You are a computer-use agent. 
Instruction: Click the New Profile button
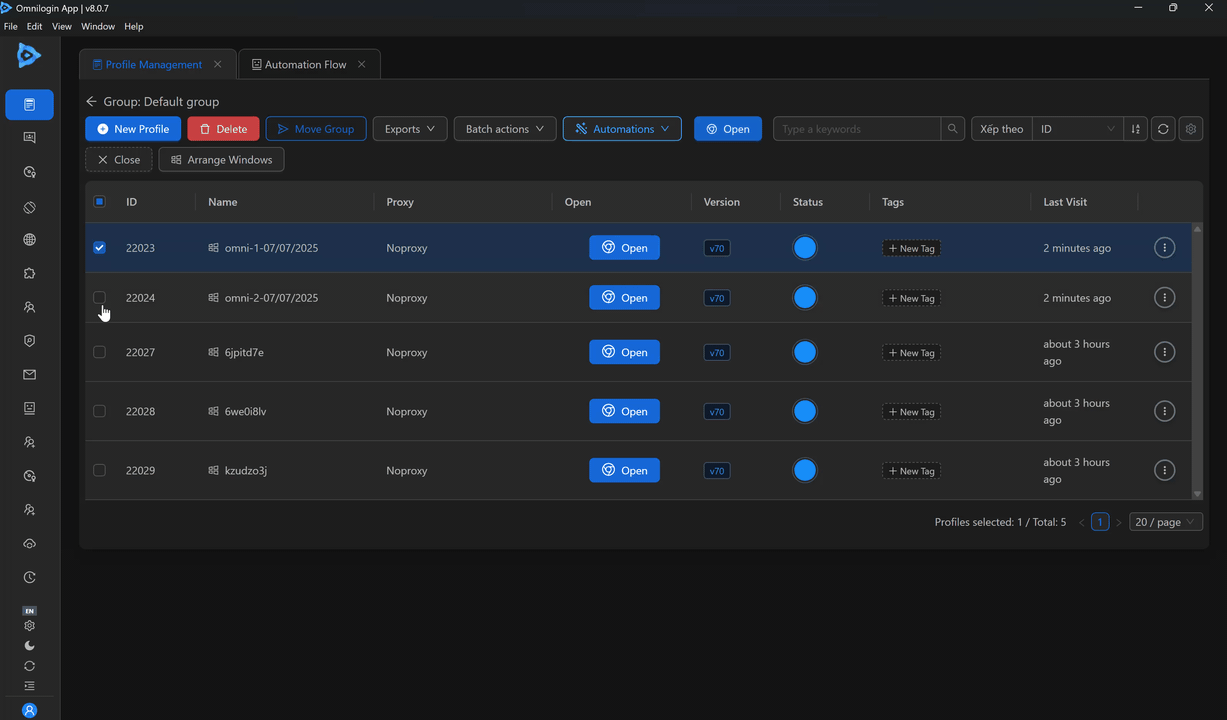(x=133, y=129)
